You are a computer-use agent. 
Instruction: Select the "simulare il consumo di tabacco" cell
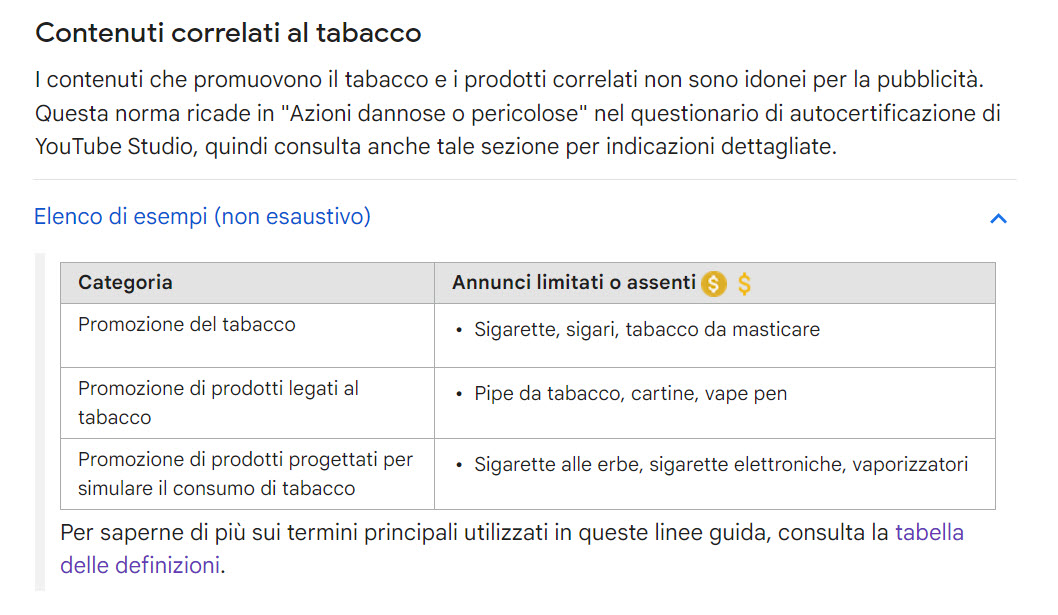click(248, 474)
